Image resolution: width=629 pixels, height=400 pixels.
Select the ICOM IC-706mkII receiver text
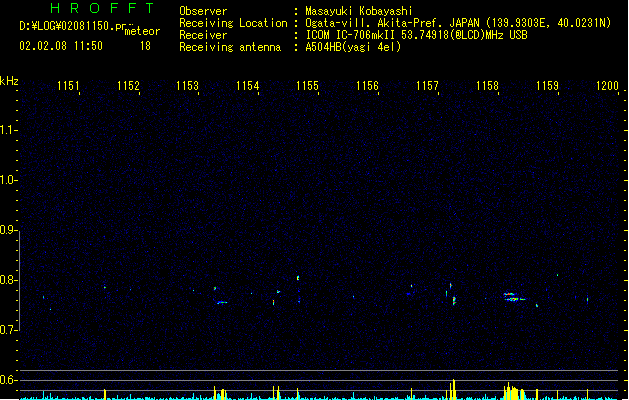pos(416,35)
